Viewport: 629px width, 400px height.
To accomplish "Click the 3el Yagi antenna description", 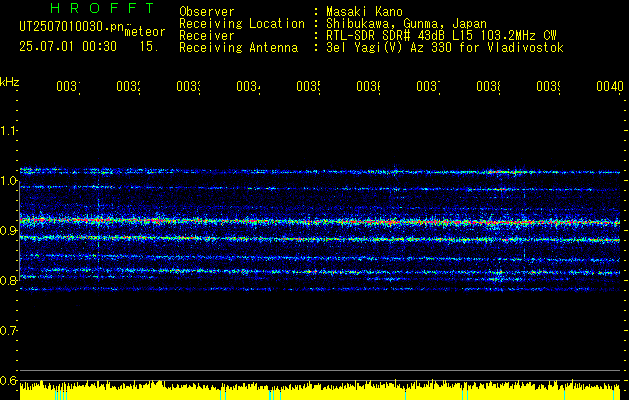I will coord(445,48).
